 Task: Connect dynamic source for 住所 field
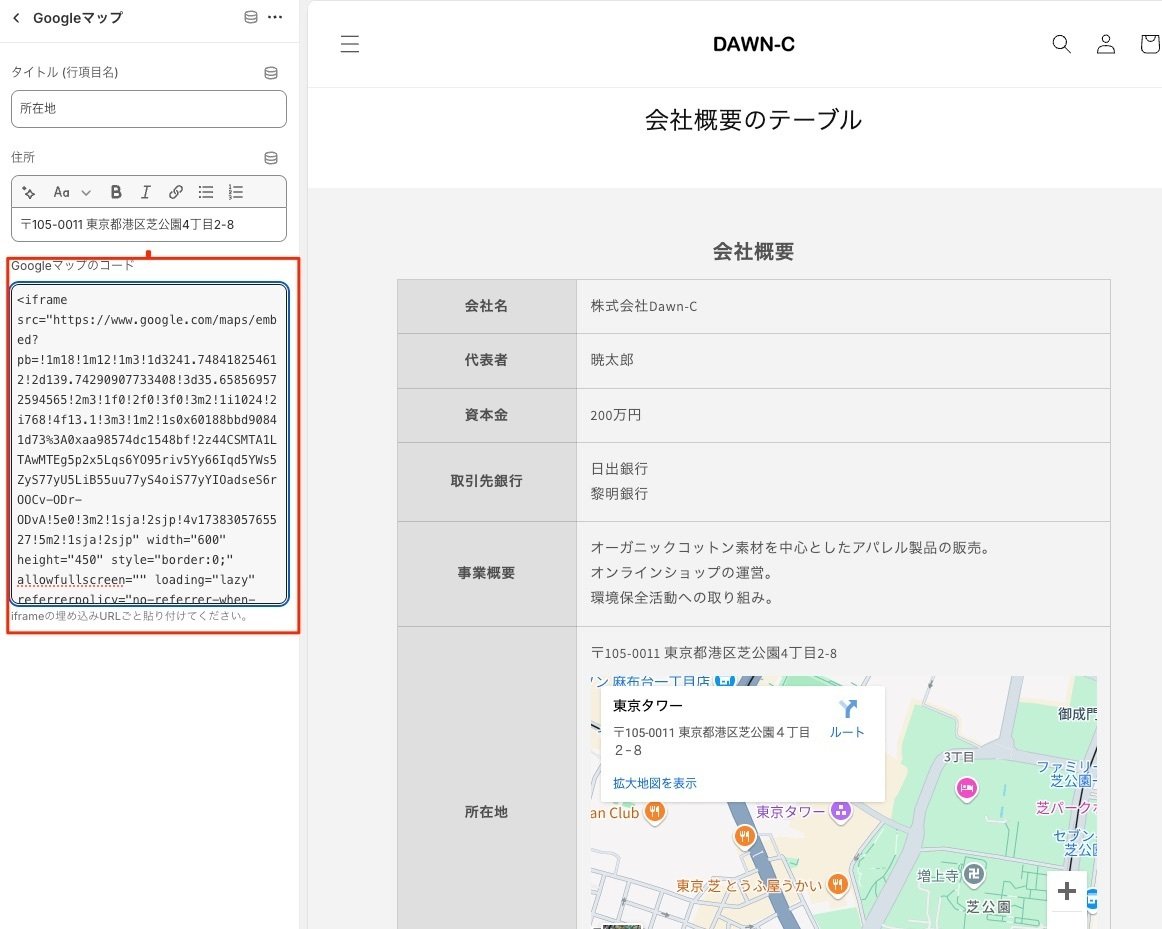pyautogui.click(x=271, y=158)
